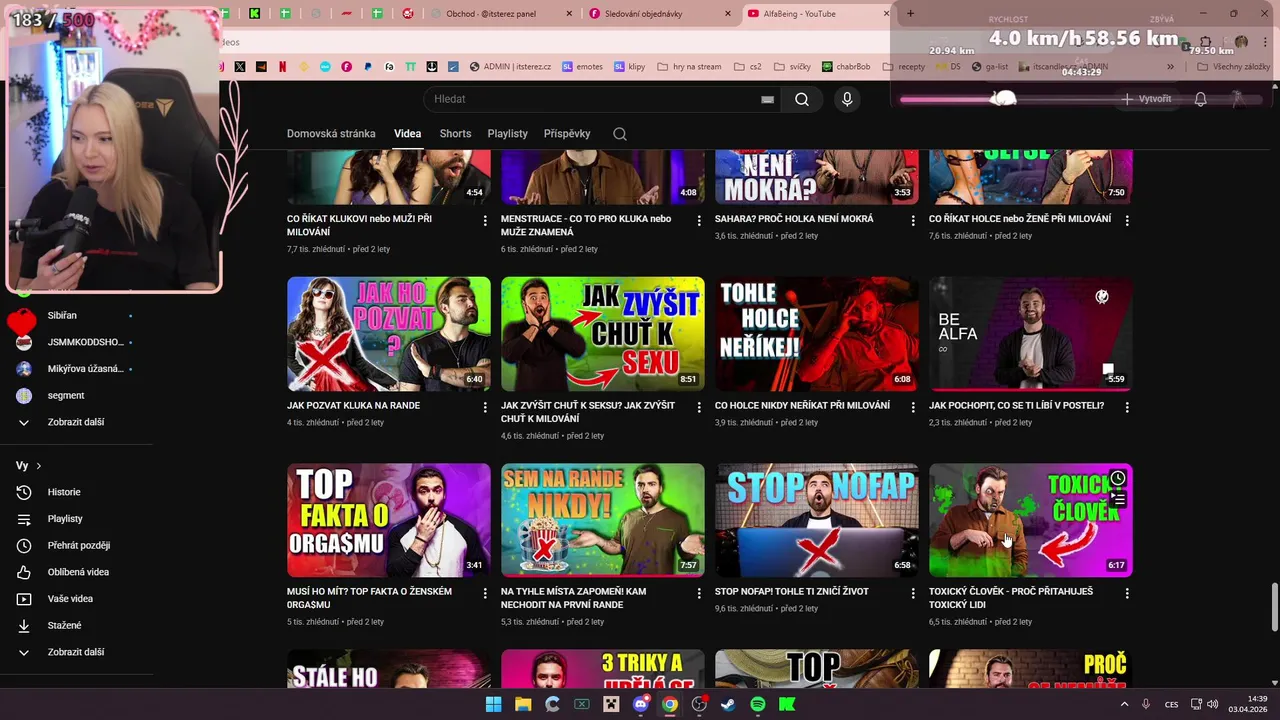This screenshot has width=1280, height=720.
Task: Open Steam from taskbar
Action: [728, 704]
